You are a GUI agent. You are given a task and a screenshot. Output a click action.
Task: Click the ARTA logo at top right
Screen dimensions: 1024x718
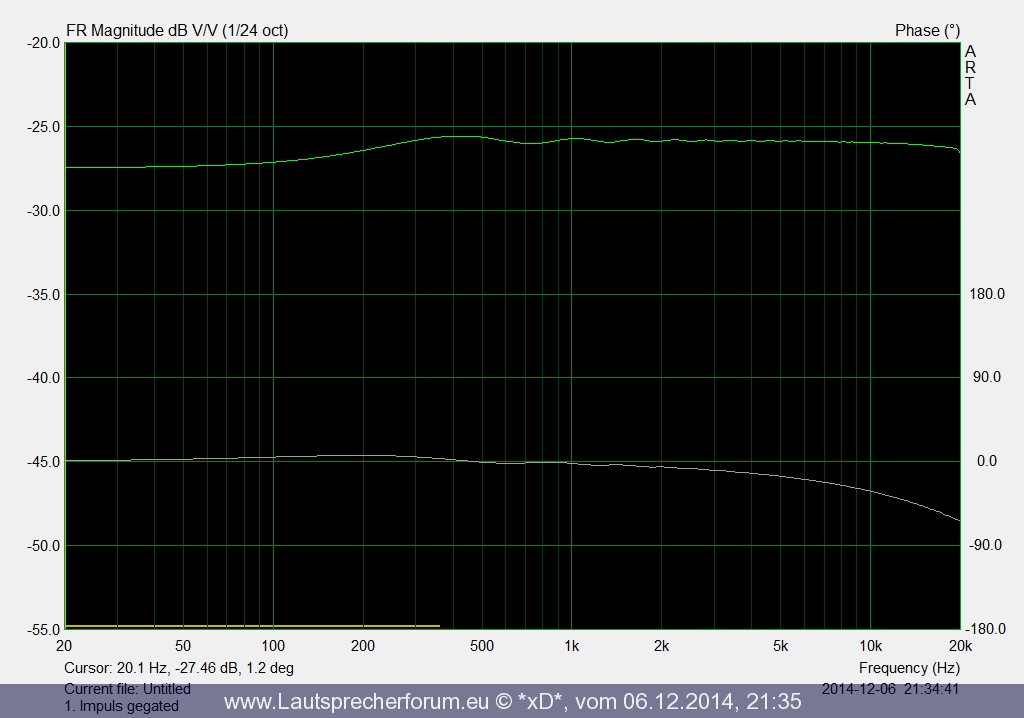(970, 75)
